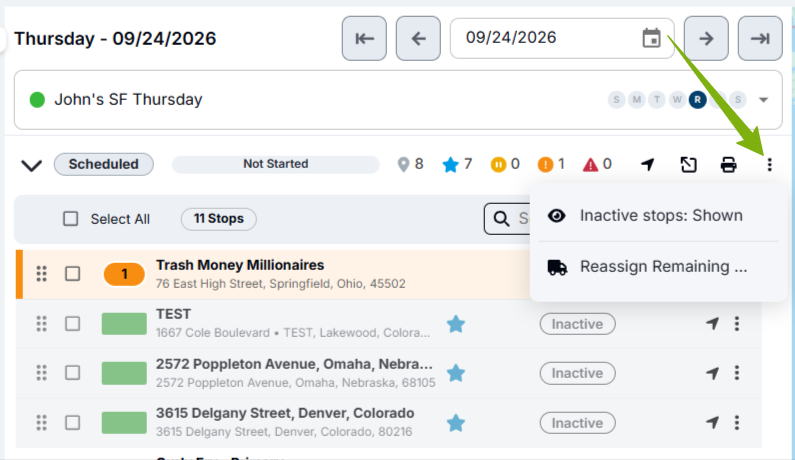The image size is (795, 460).
Task: Collapse the Scheduled route chevron
Action: 31,165
